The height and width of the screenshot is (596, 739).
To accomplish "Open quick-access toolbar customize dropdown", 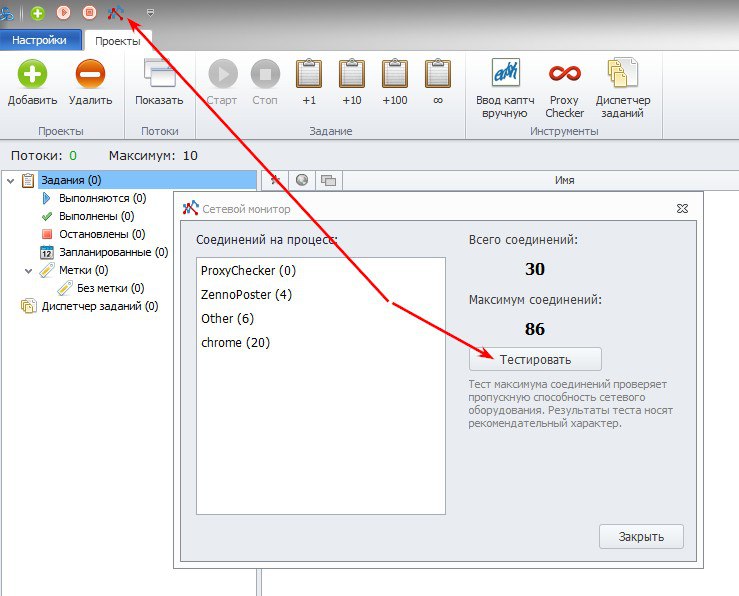I will point(150,13).
